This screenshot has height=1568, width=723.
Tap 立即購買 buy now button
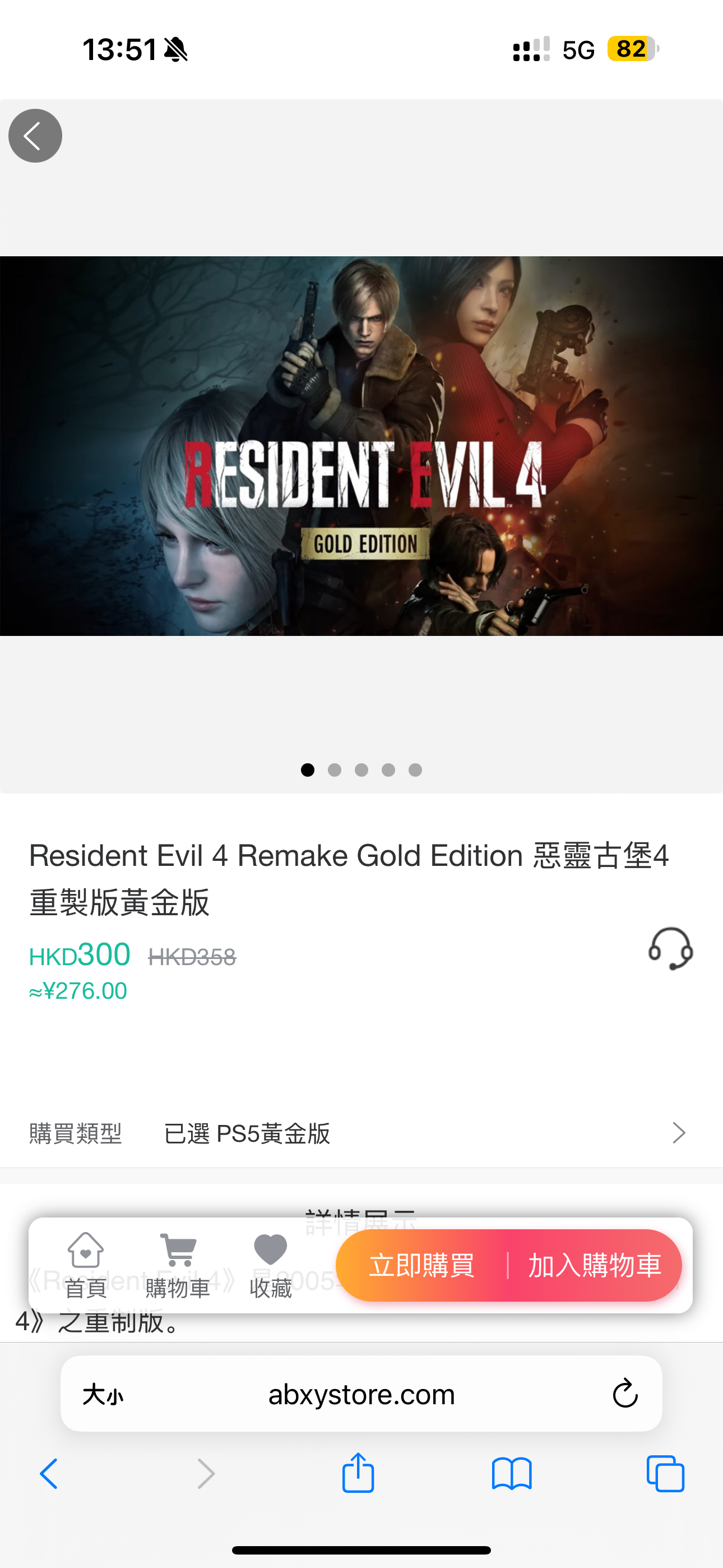pyautogui.click(x=421, y=1266)
